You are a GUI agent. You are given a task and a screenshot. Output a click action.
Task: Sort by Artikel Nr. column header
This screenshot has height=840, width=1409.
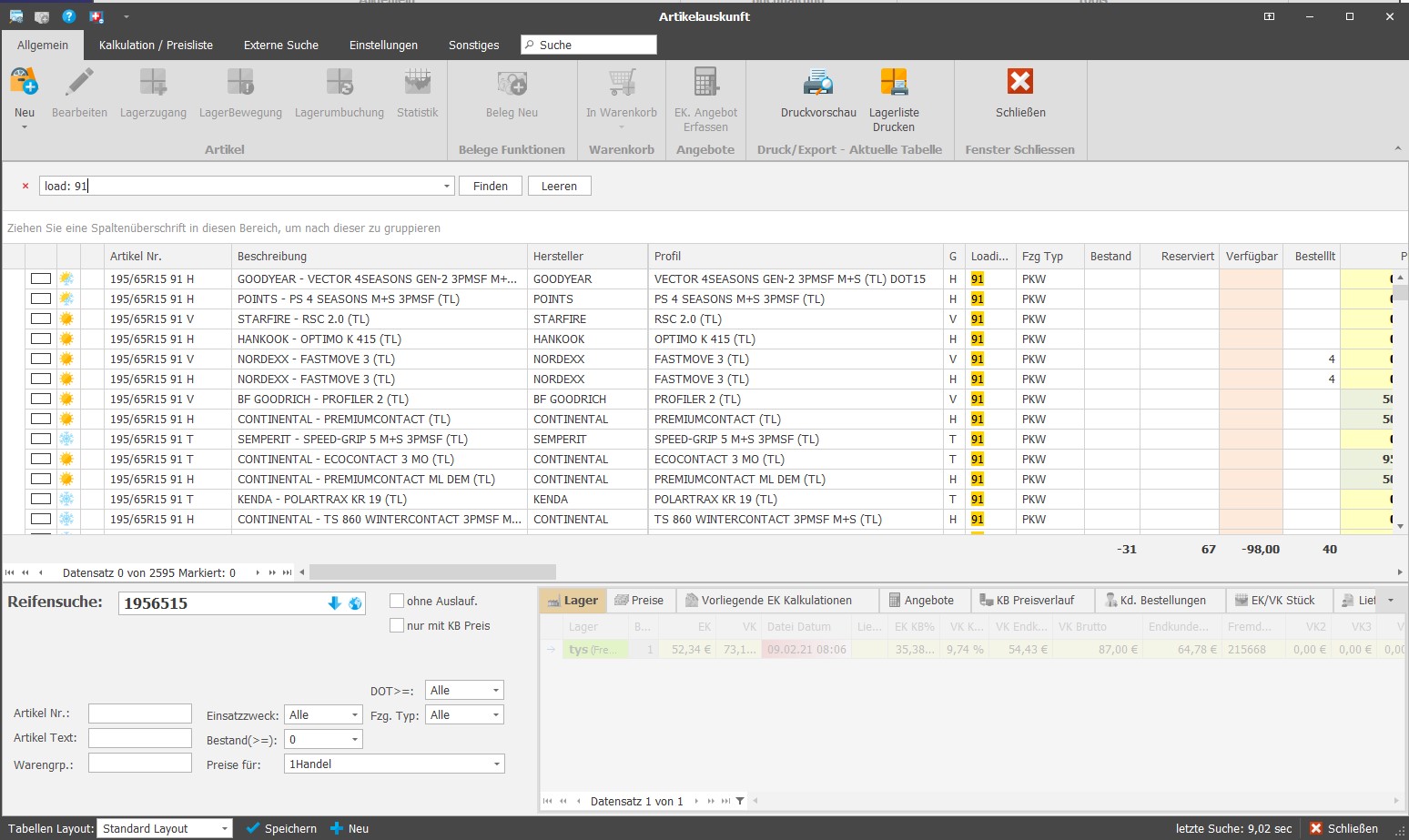167,256
